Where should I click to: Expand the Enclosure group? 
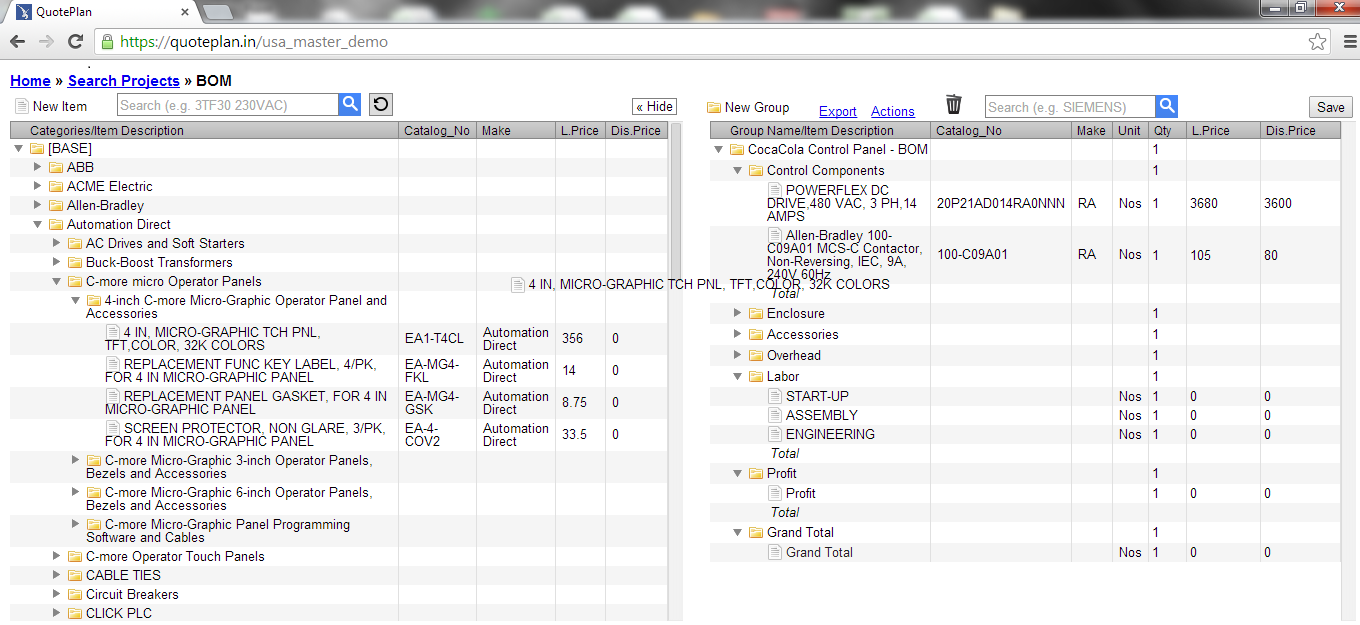pos(738,313)
